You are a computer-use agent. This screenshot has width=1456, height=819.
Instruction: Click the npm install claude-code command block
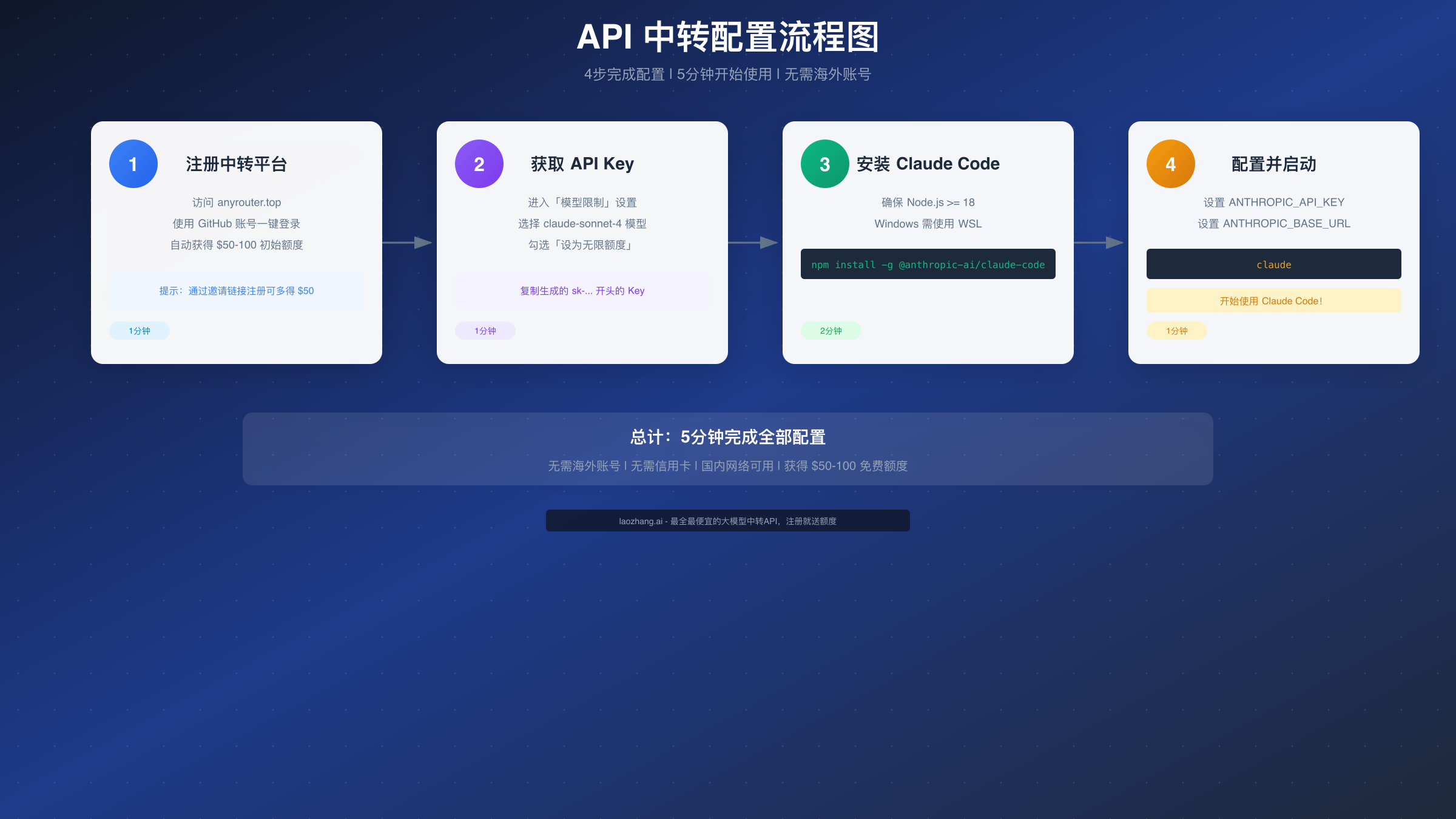pyautogui.click(x=928, y=264)
